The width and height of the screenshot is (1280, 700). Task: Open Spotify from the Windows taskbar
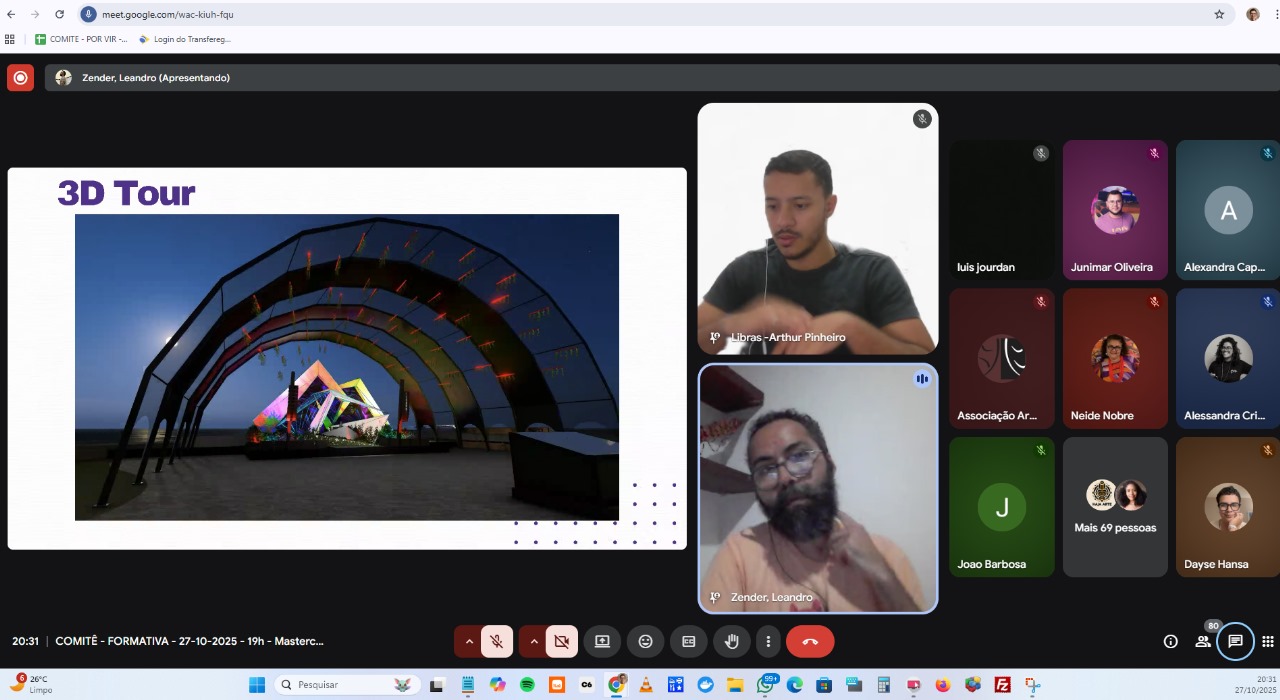coord(527,685)
